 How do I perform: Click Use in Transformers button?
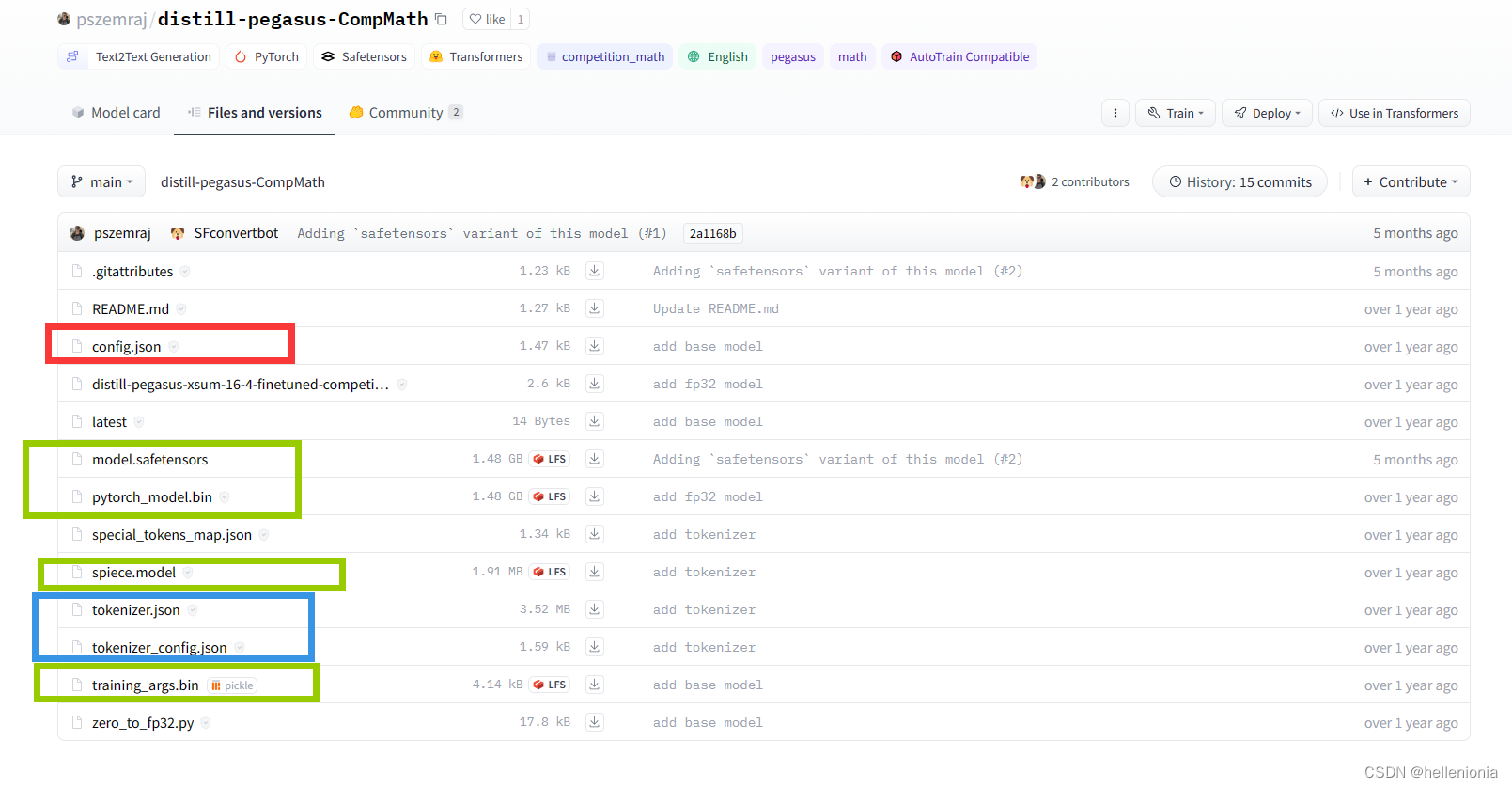point(1395,113)
